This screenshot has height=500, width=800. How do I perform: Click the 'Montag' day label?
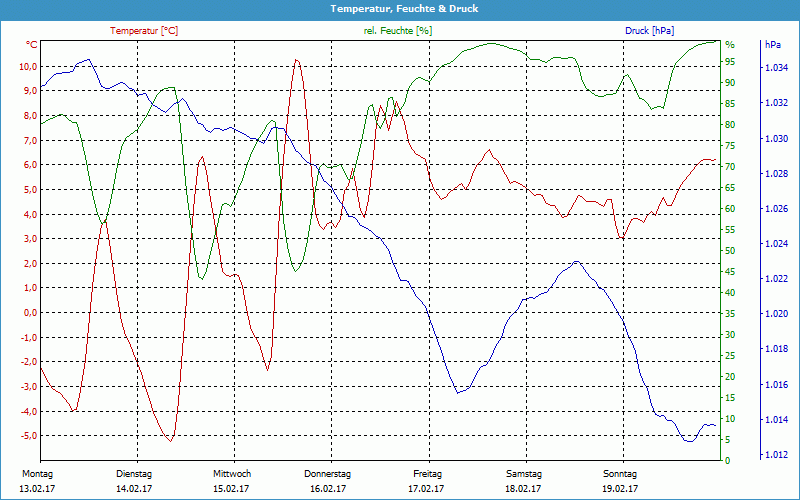pyautogui.click(x=37, y=474)
